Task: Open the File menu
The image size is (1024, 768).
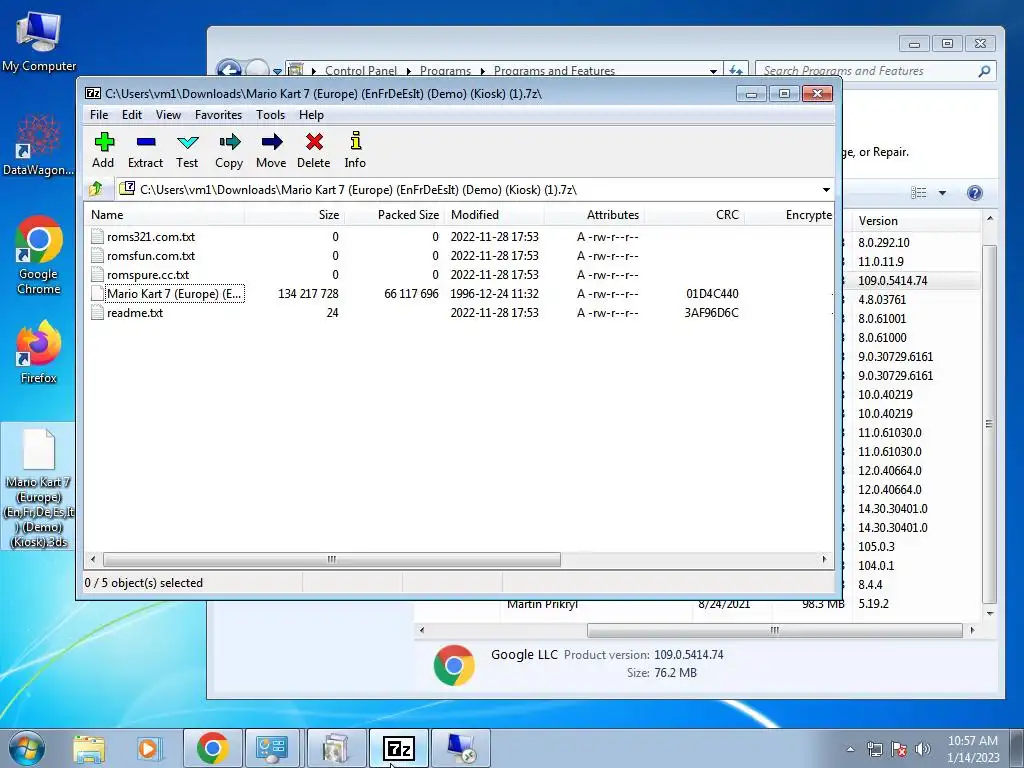Action: [99, 115]
